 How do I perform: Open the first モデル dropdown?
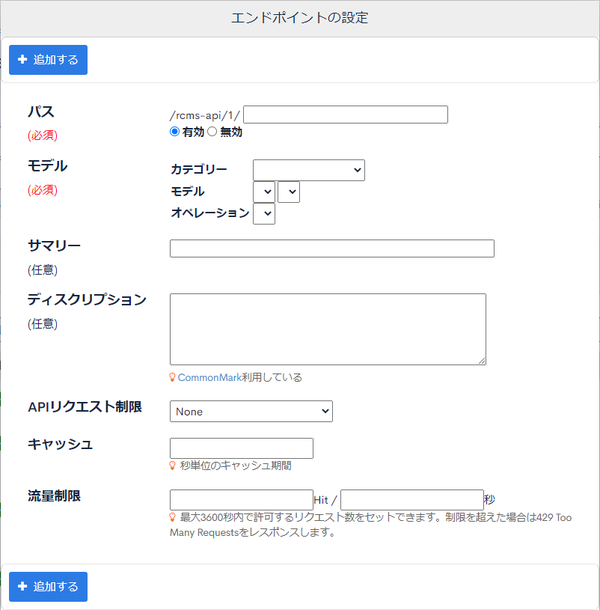pyautogui.click(x=264, y=192)
